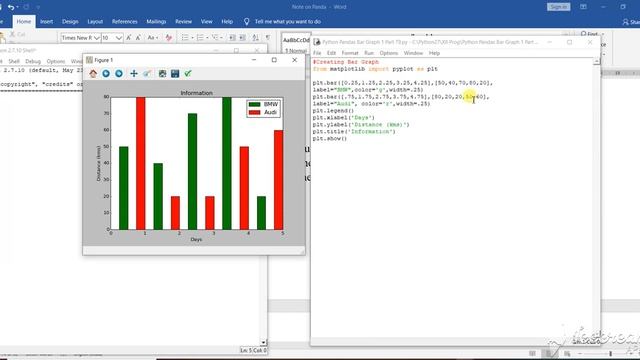Apply bullet list formatting
Image resolution: width=640 pixels, height=360 pixels.
pos(185,38)
